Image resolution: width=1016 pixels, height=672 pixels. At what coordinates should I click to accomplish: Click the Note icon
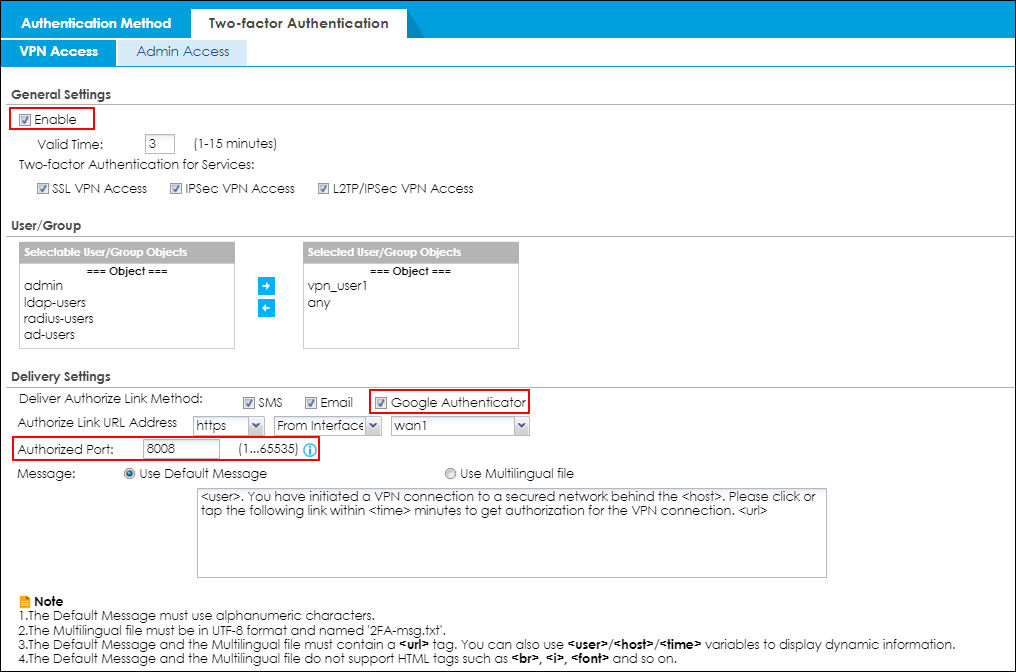[x=25, y=601]
